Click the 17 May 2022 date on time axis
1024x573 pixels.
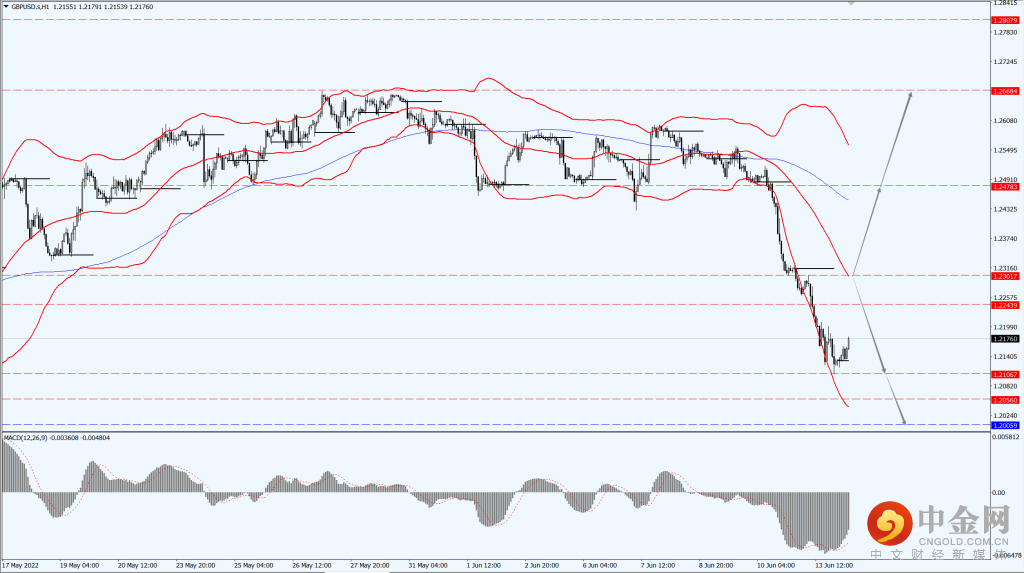pyautogui.click(x=20, y=565)
